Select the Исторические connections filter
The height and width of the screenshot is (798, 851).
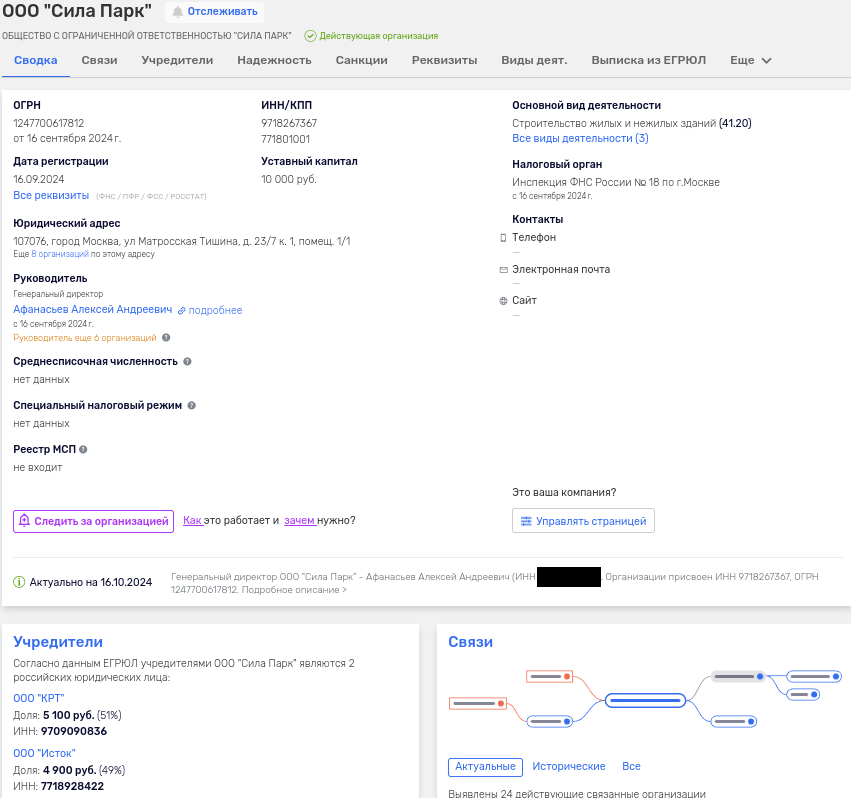(569, 767)
